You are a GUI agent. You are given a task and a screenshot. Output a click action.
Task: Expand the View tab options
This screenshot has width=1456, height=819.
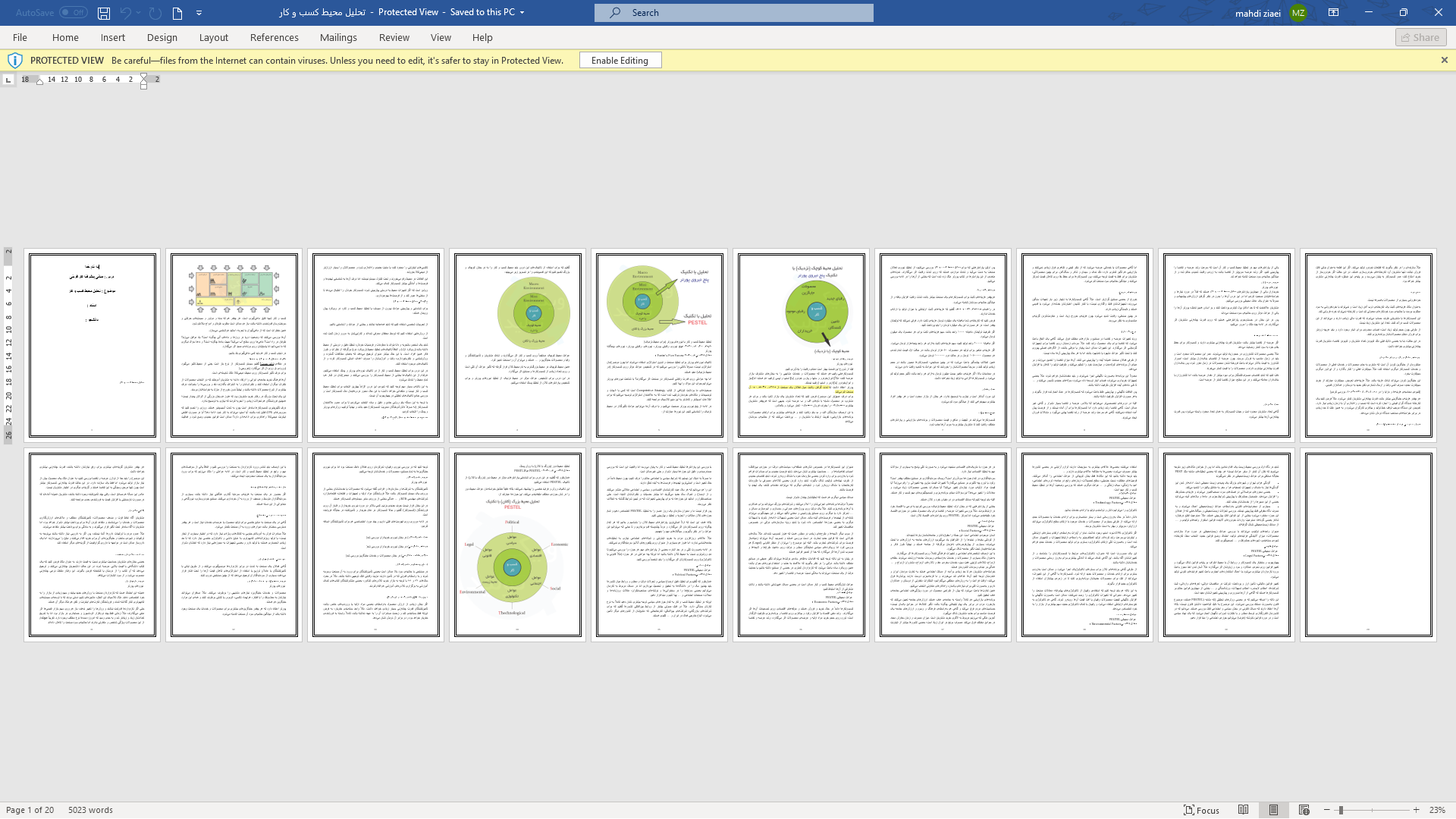tap(441, 37)
